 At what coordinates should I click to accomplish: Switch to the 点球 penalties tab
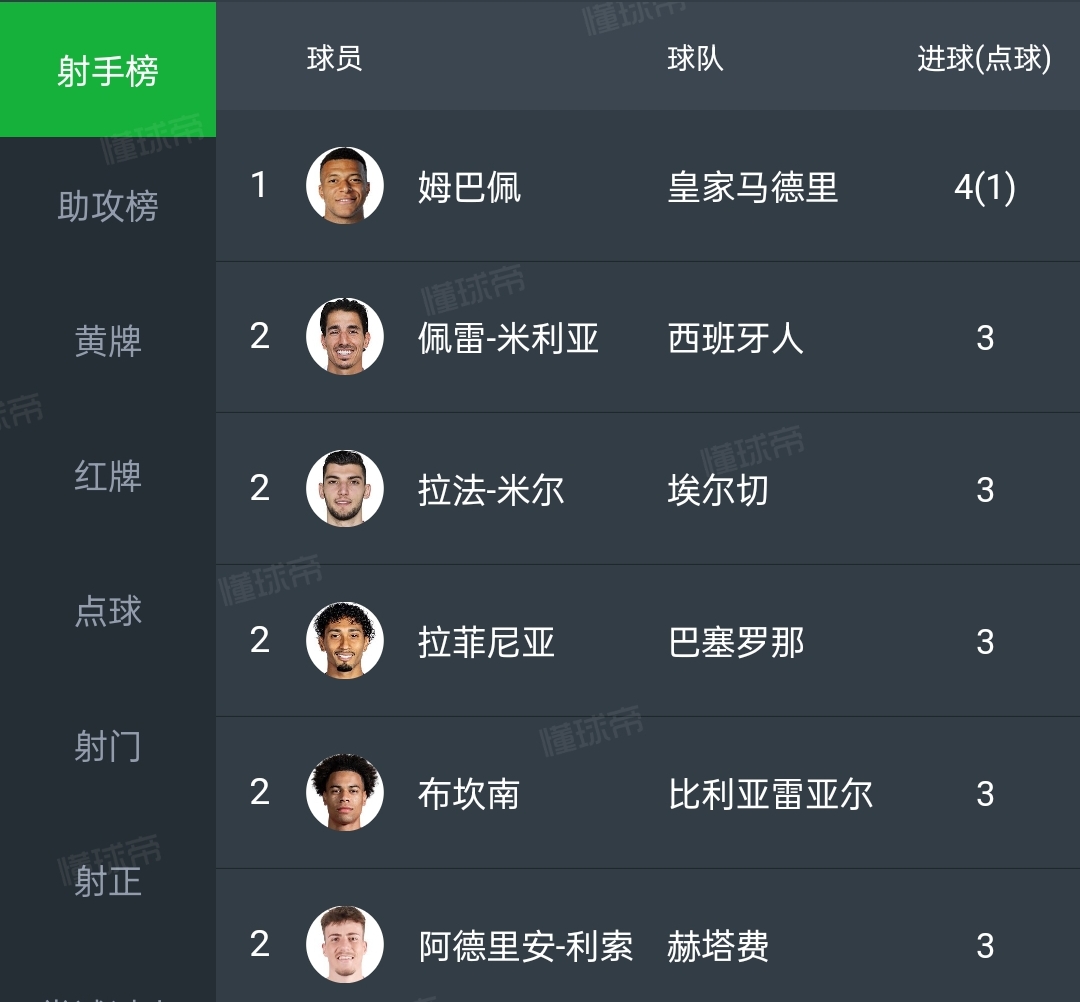pos(108,611)
